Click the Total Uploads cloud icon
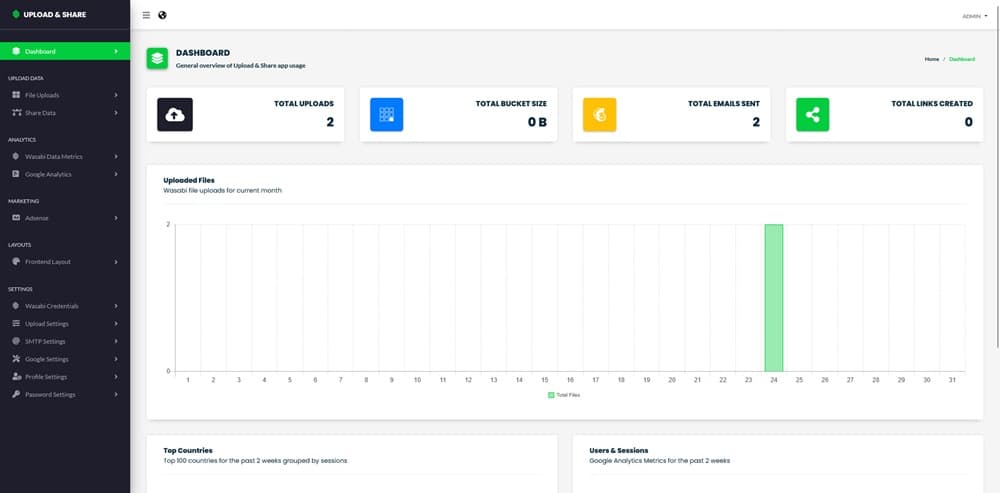The image size is (1000, 493). pos(175,115)
